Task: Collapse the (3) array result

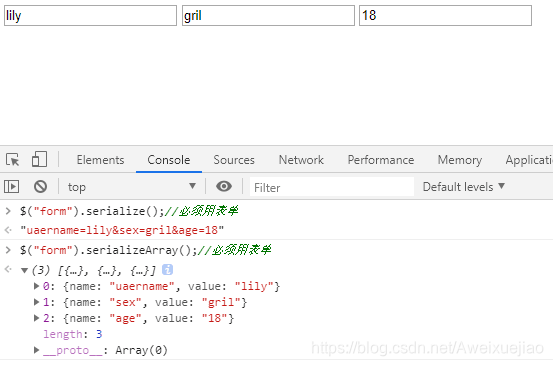Action: pos(24,270)
